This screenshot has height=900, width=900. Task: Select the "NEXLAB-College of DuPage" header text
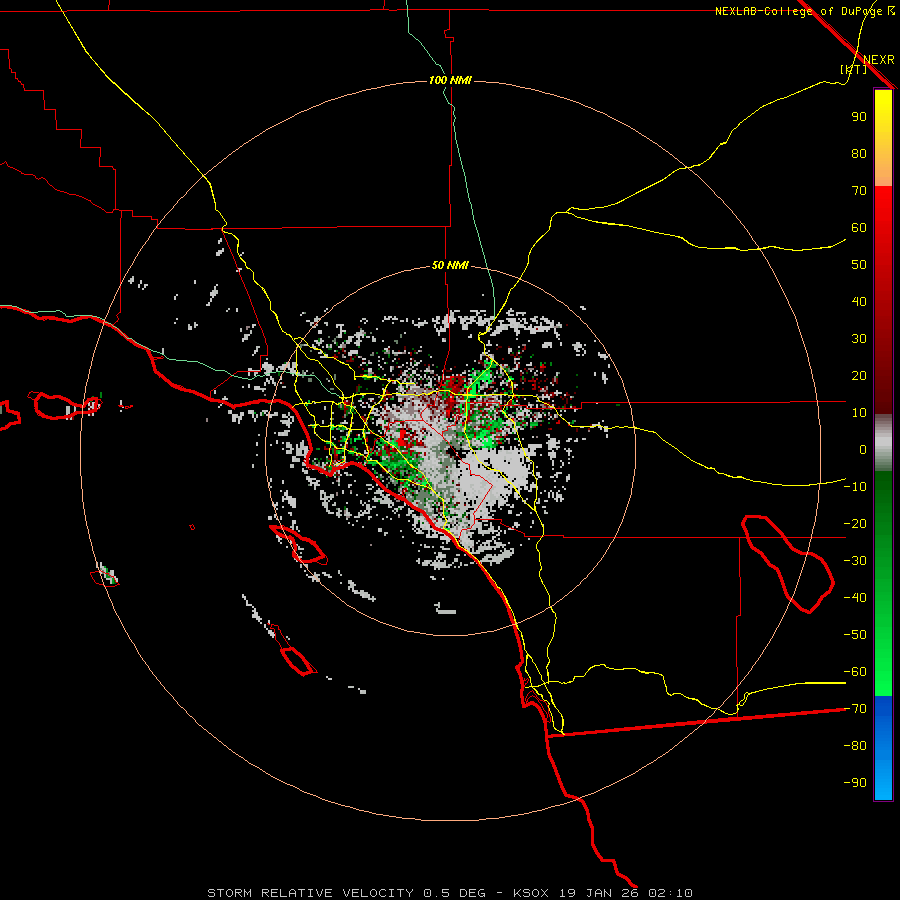tap(798, 11)
